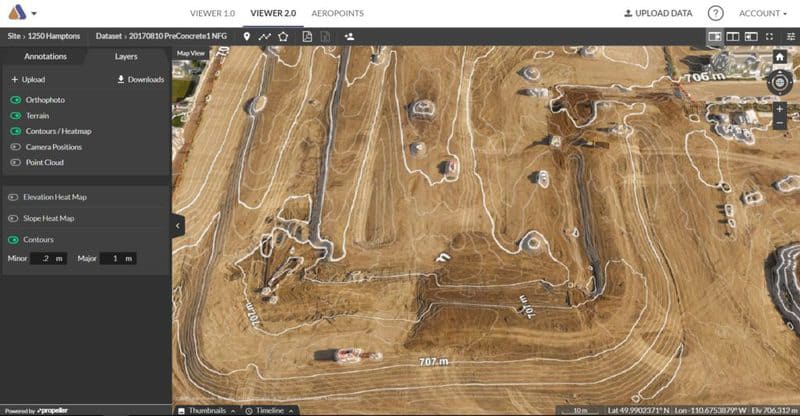This screenshot has width=800, height=416.
Task: Click the PDF report export icon
Action: click(x=308, y=36)
